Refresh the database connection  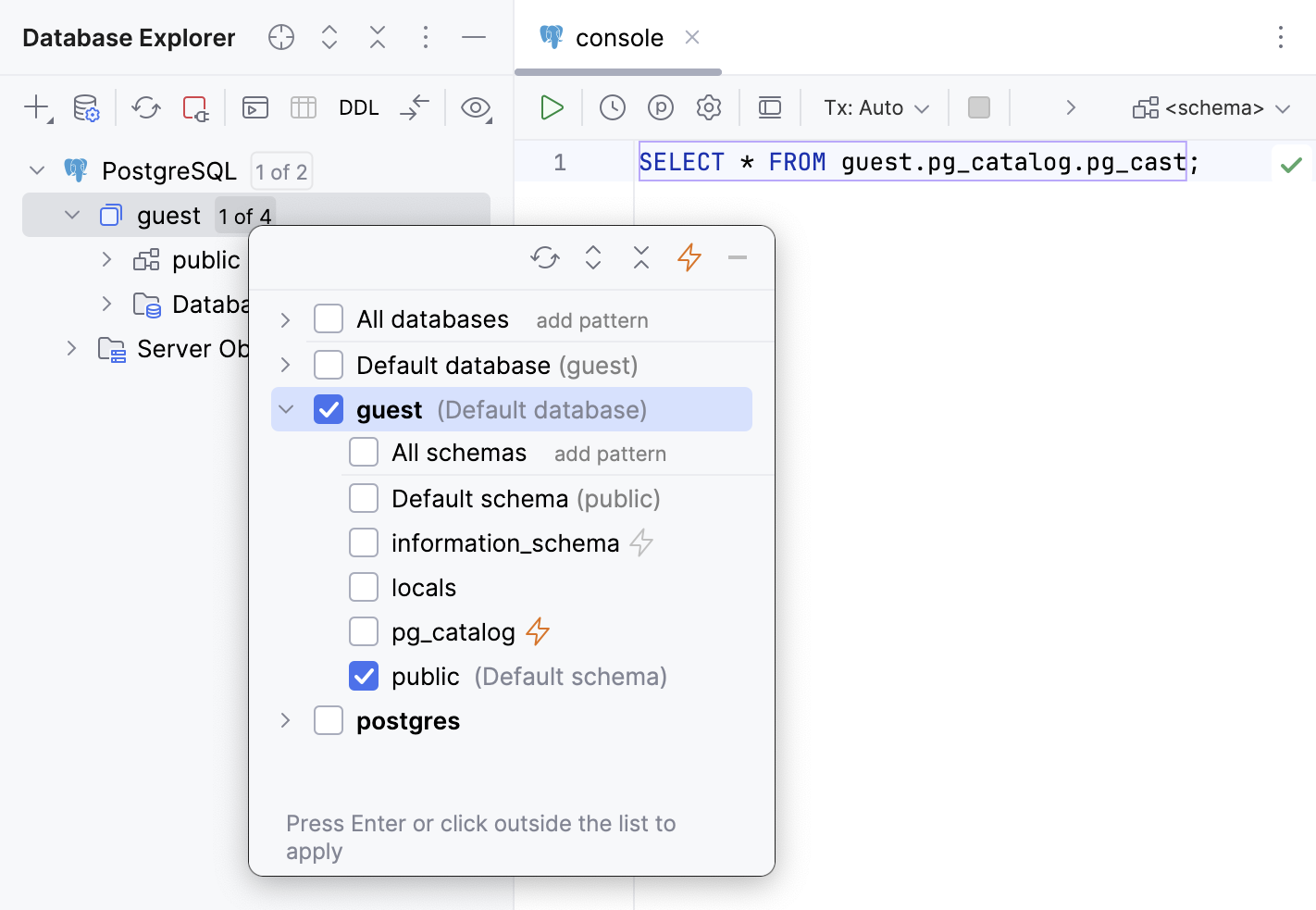pos(145,107)
